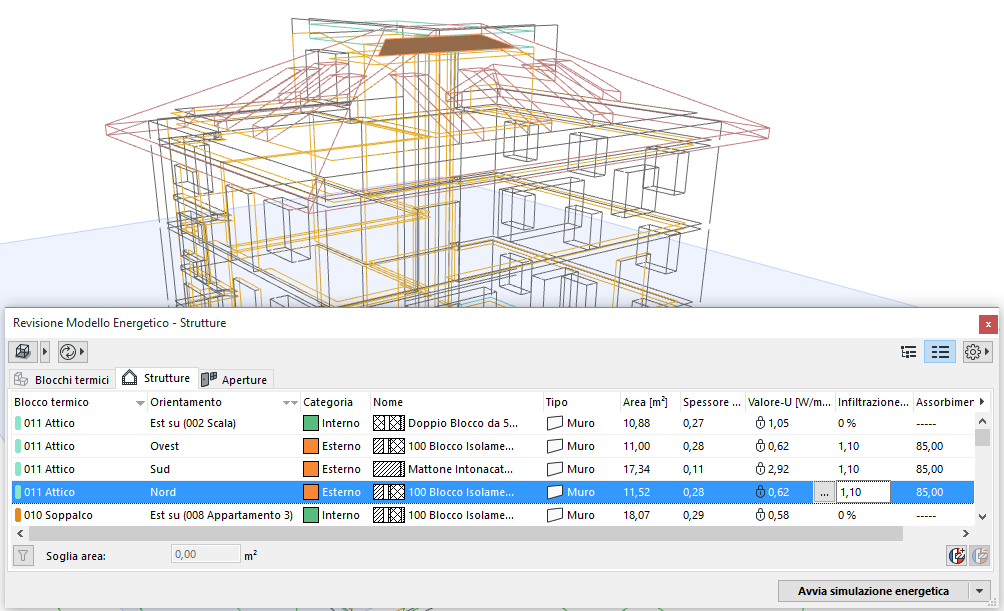Click Avvia simulazione energetica button

[873, 591]
